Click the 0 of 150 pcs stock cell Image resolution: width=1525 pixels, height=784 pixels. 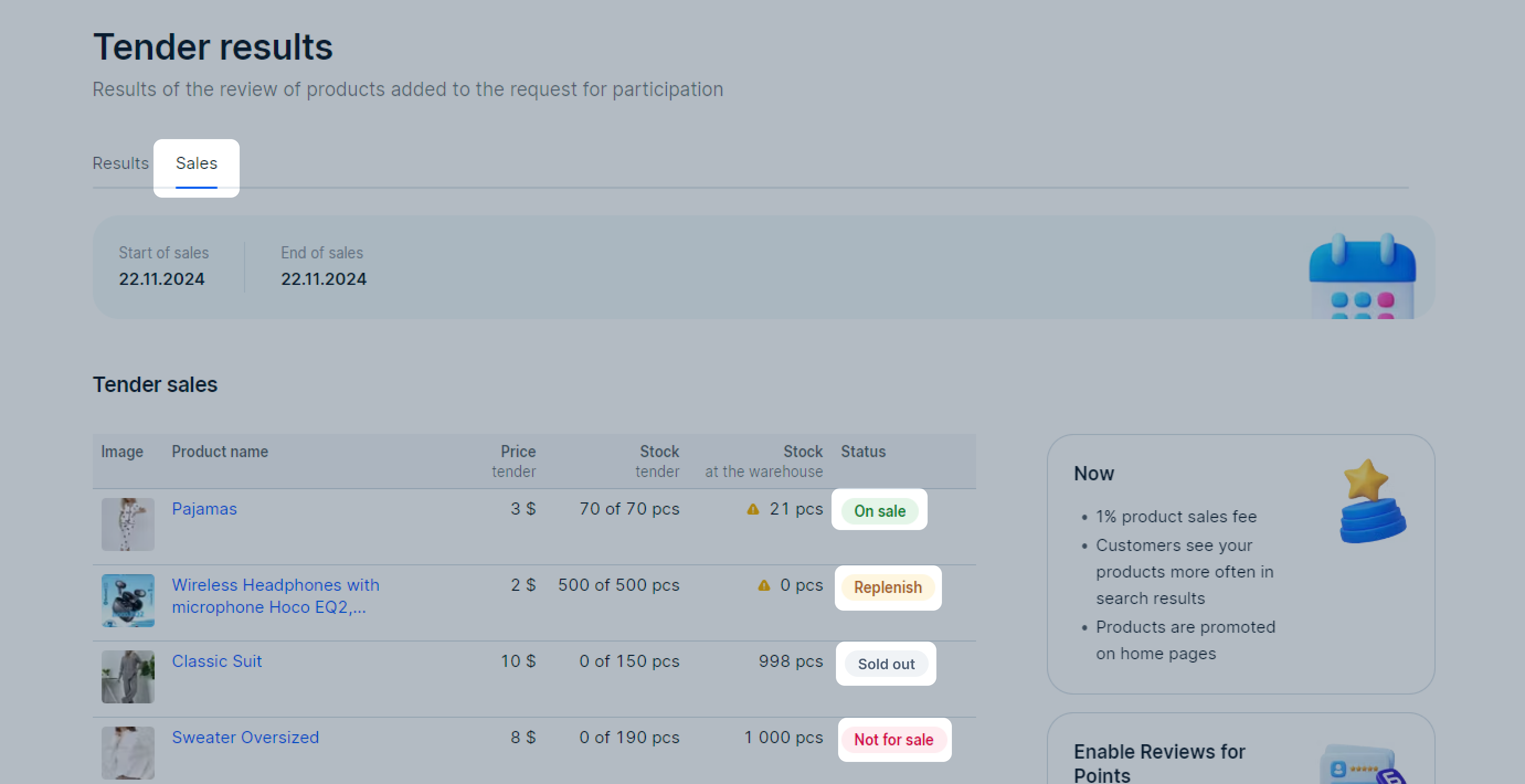[629, 661]
